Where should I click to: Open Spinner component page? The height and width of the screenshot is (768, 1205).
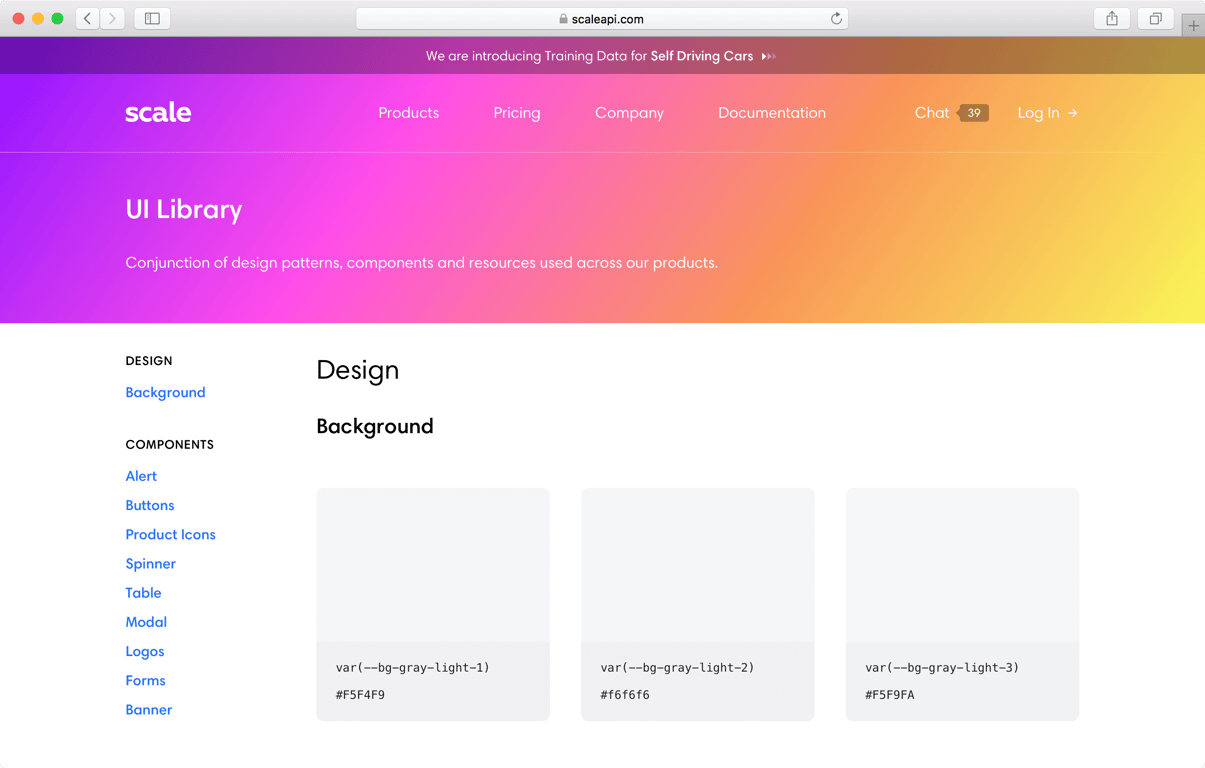pos(150,563)
